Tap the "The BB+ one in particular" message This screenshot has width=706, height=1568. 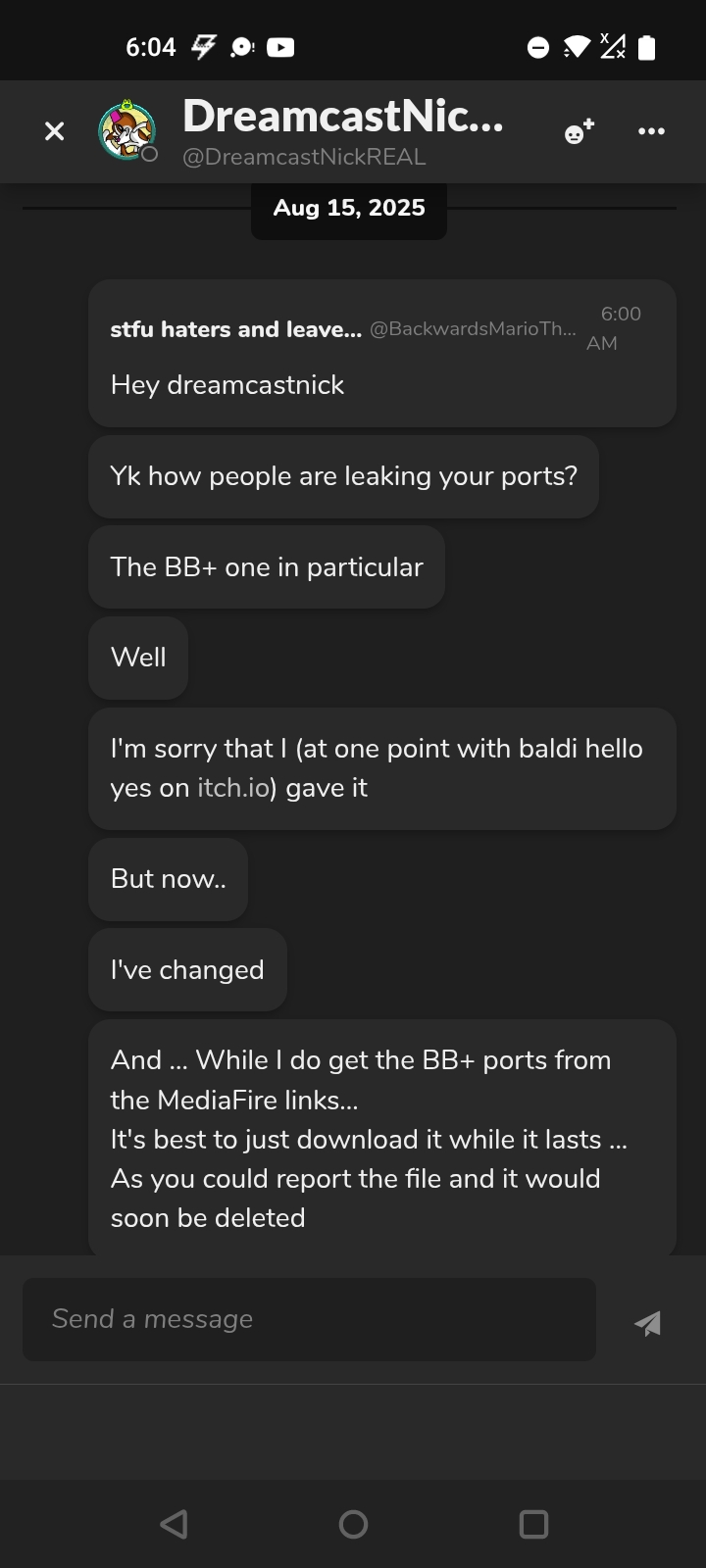coord(267,567)
